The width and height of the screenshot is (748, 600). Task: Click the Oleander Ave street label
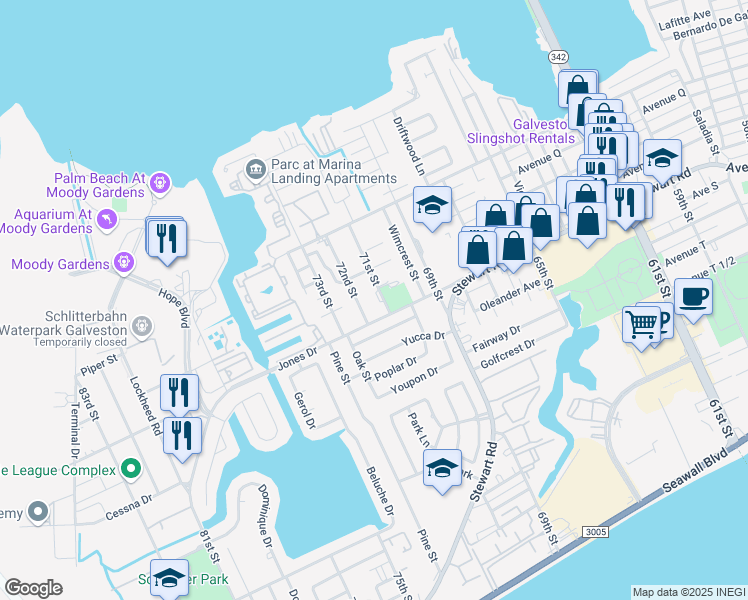[x=509, y=296]
